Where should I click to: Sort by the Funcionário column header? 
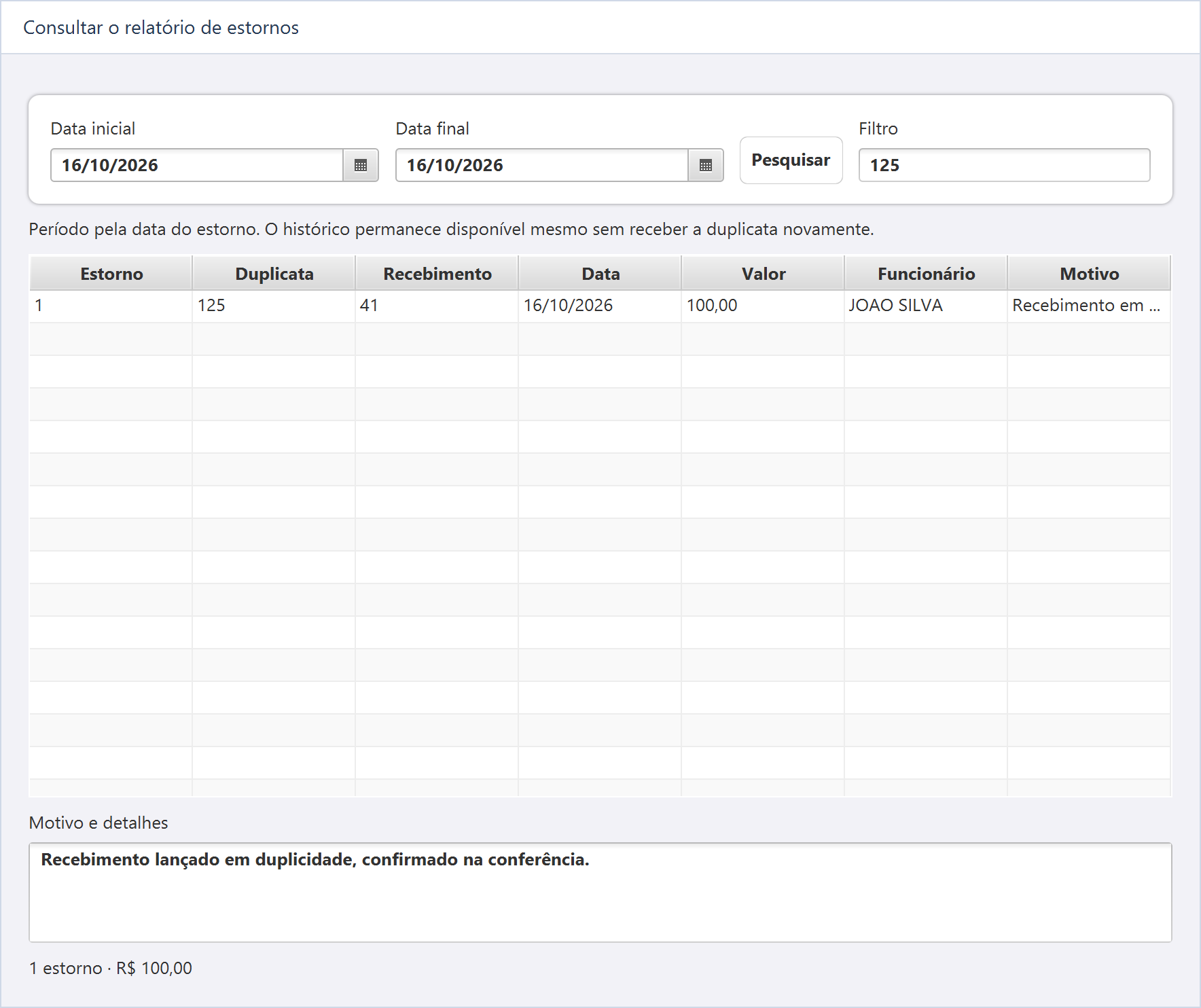coord(927,274)
